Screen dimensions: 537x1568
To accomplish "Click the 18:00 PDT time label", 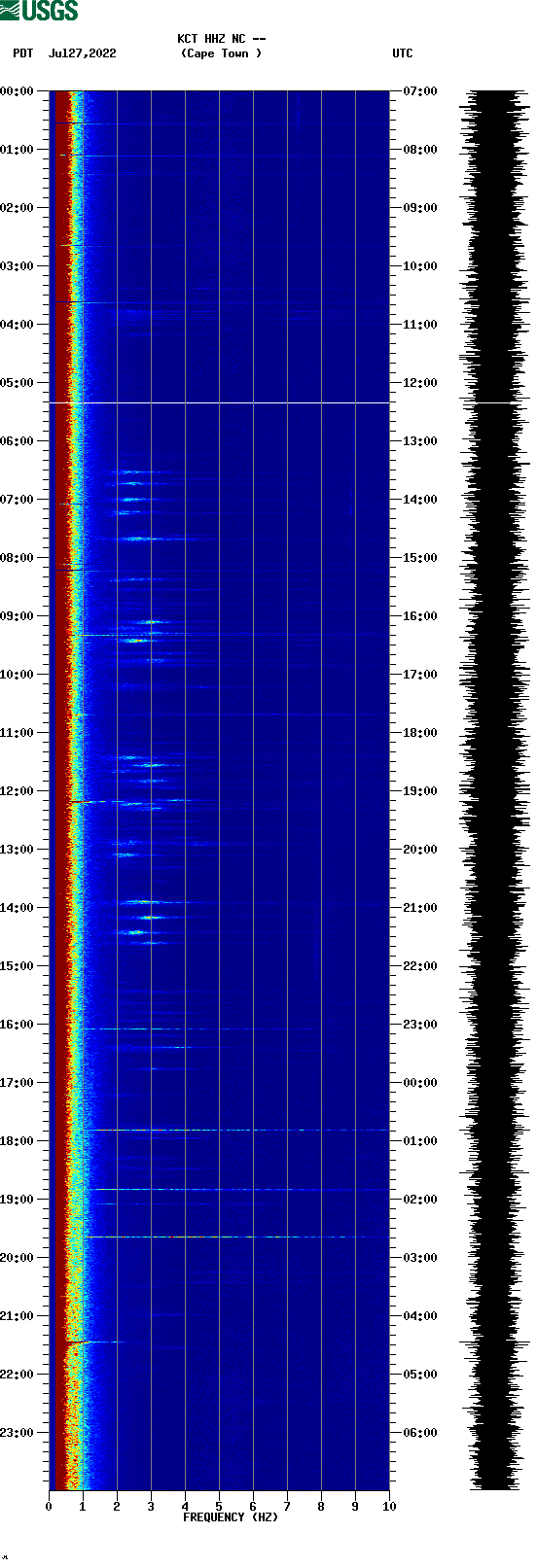I will click(x=18, y=1141).
